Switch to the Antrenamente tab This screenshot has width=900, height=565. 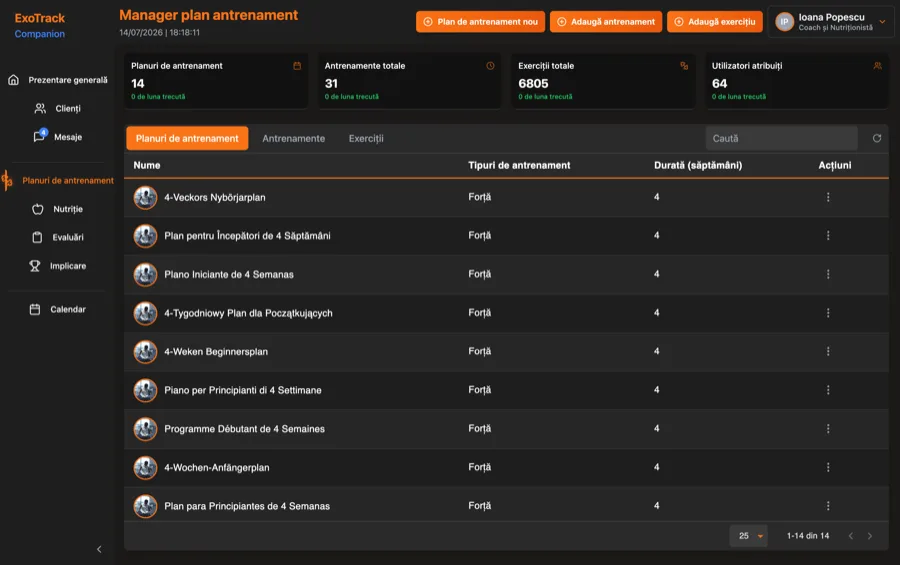point(293,138)
